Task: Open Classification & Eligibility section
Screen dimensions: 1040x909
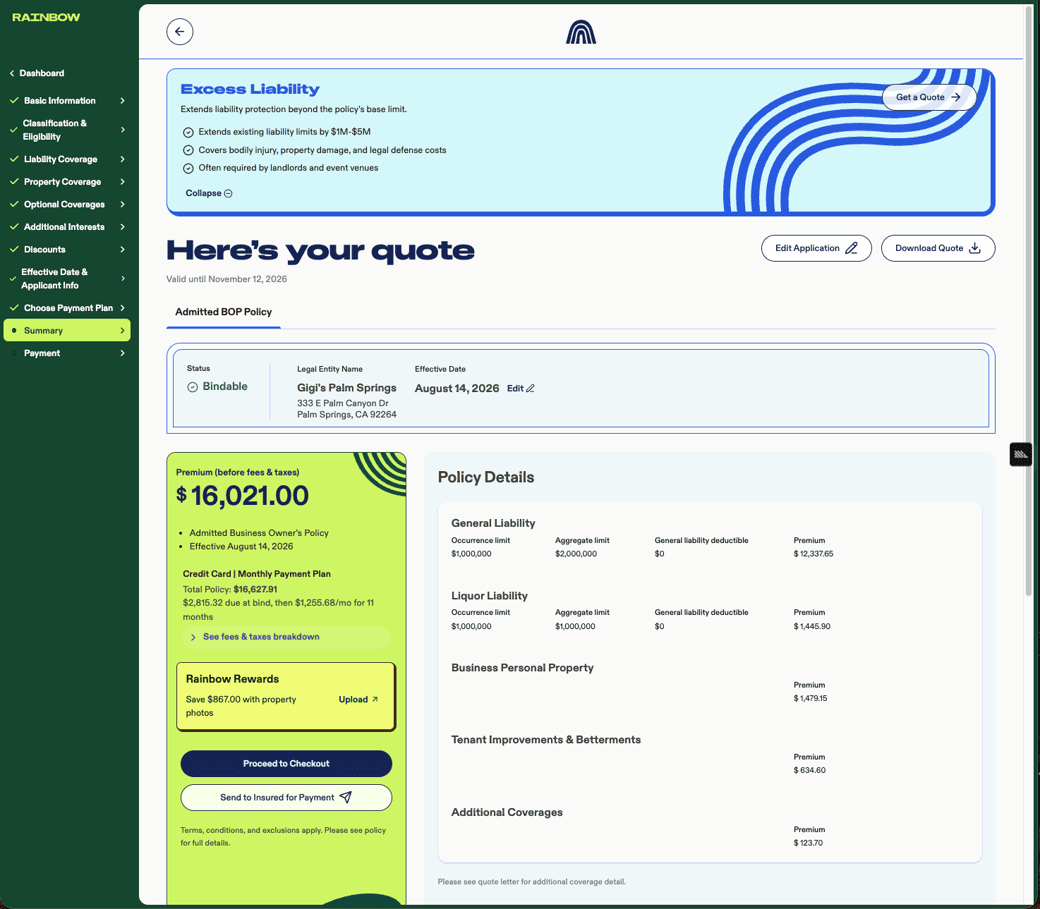Action: click(x=67, y=130)
